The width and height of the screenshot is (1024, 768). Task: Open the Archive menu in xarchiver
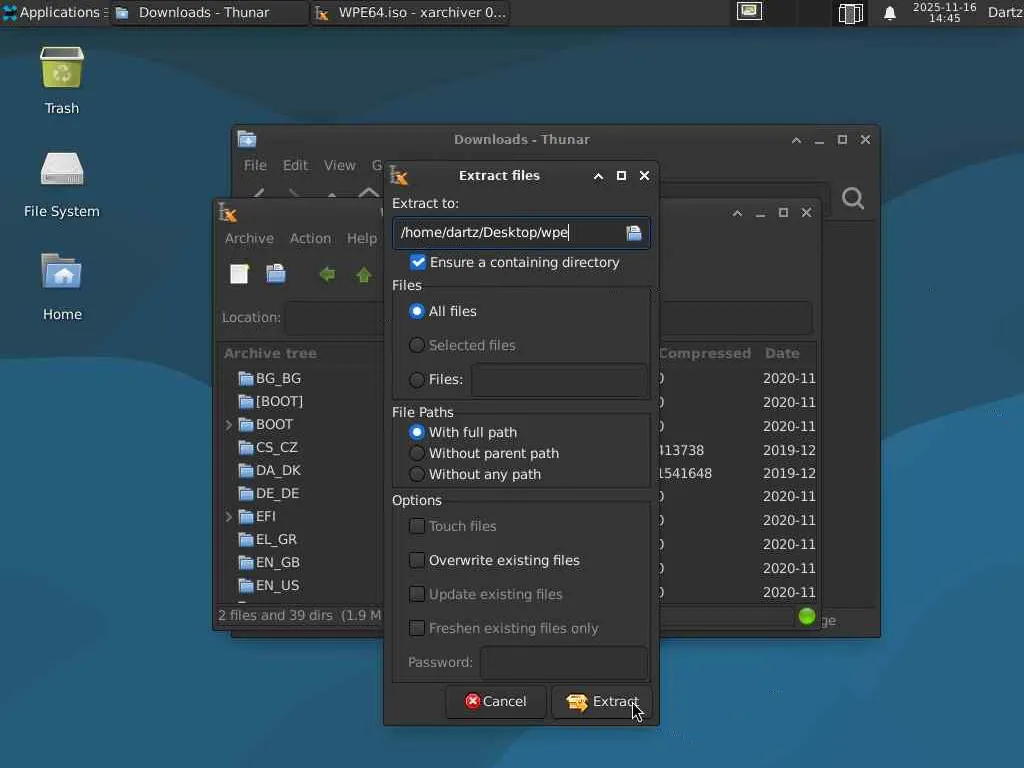click(x=249, y=239)
